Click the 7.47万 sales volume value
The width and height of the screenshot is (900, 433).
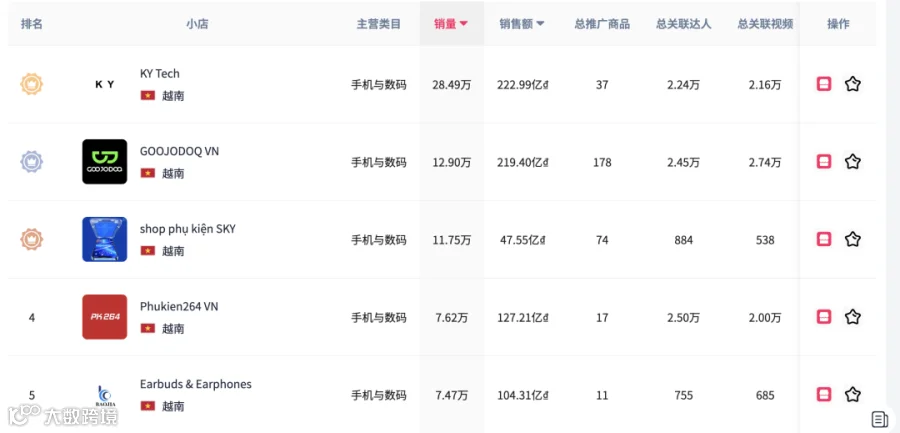452,395
